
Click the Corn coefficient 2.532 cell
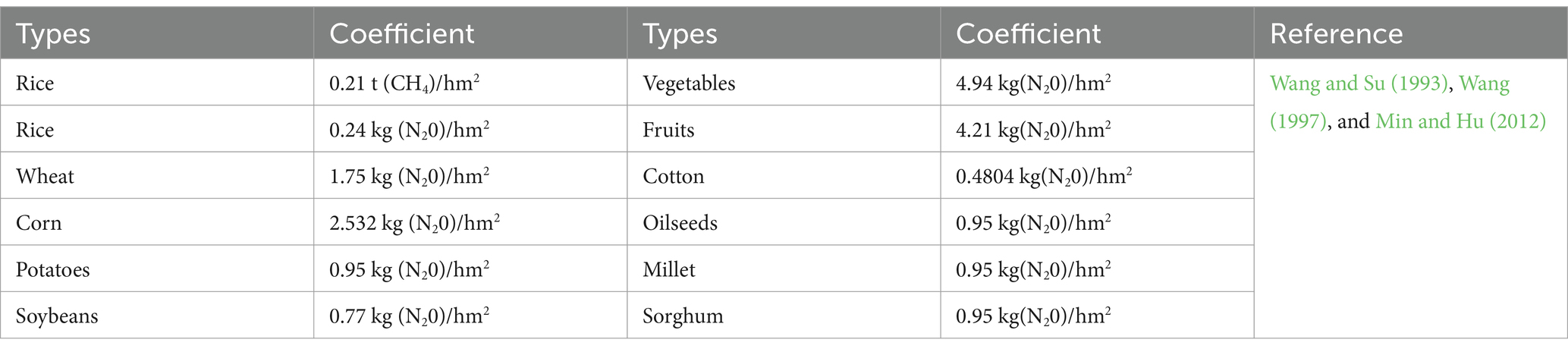(x=470, y=222)
